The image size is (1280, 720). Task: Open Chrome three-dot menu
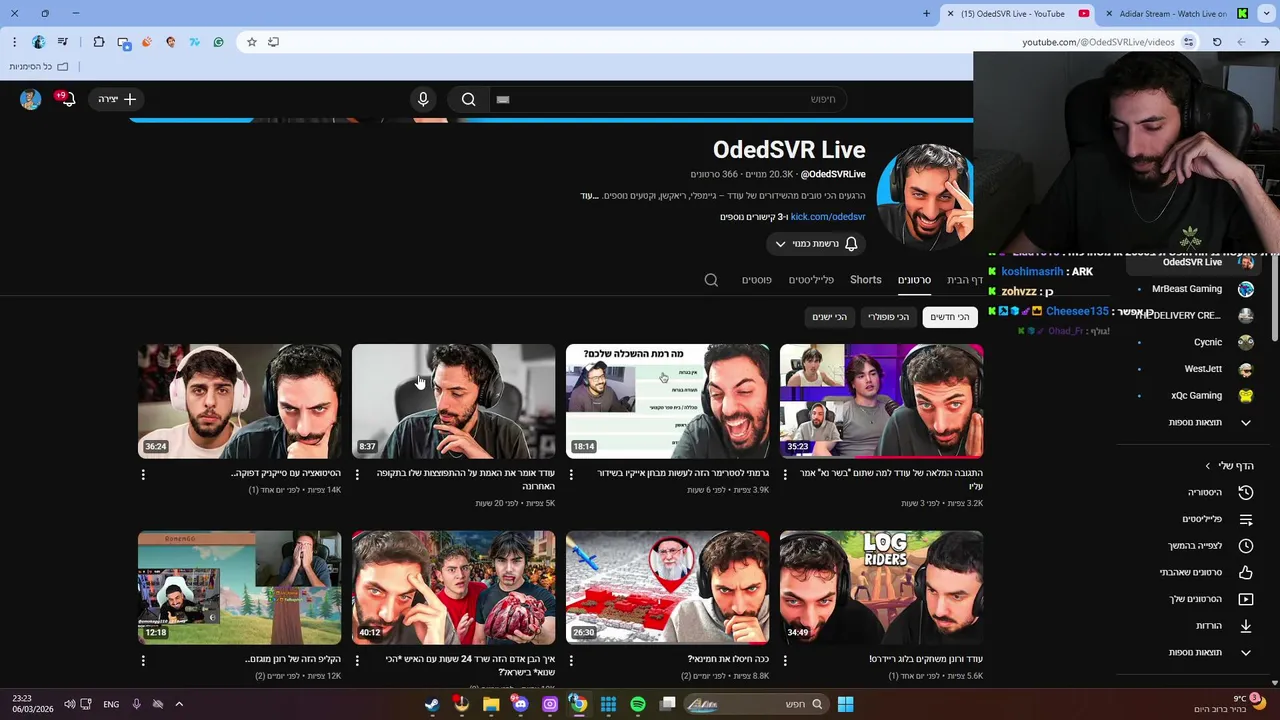(x=14, y=42)
